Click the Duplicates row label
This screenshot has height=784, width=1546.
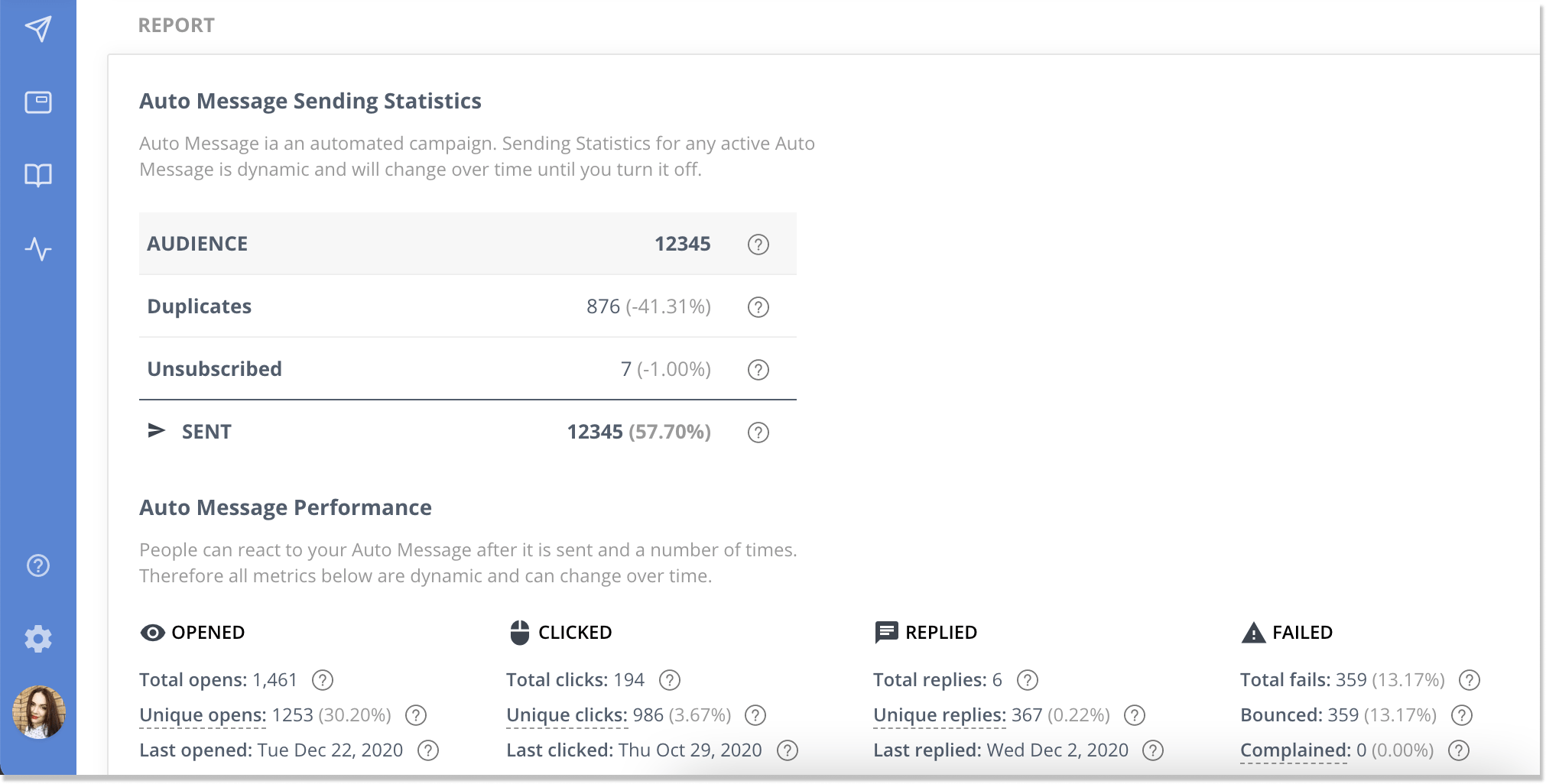pos(200,306)
